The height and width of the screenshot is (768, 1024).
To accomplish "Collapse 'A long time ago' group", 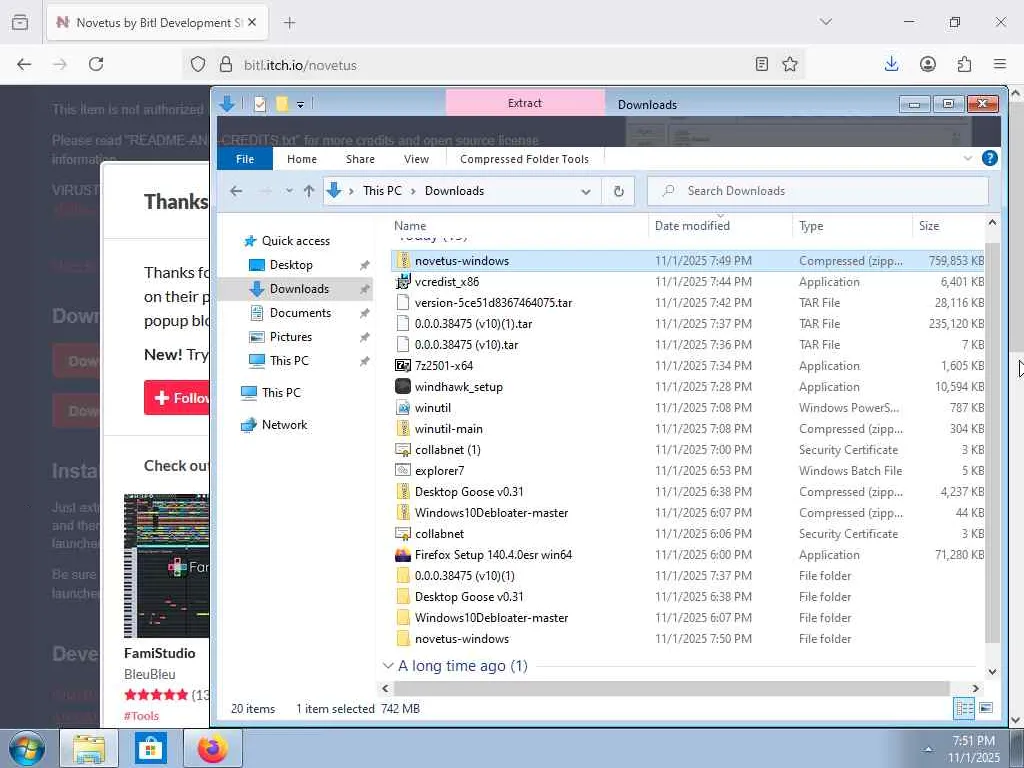I will pyautogui.click(x=388, y=665).
